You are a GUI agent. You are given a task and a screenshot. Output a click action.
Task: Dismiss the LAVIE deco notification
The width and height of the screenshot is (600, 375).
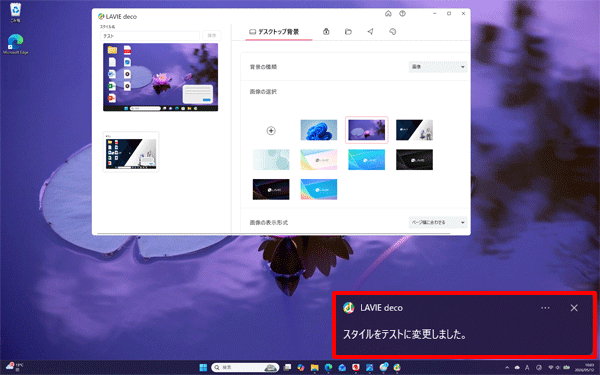(574, 308)
